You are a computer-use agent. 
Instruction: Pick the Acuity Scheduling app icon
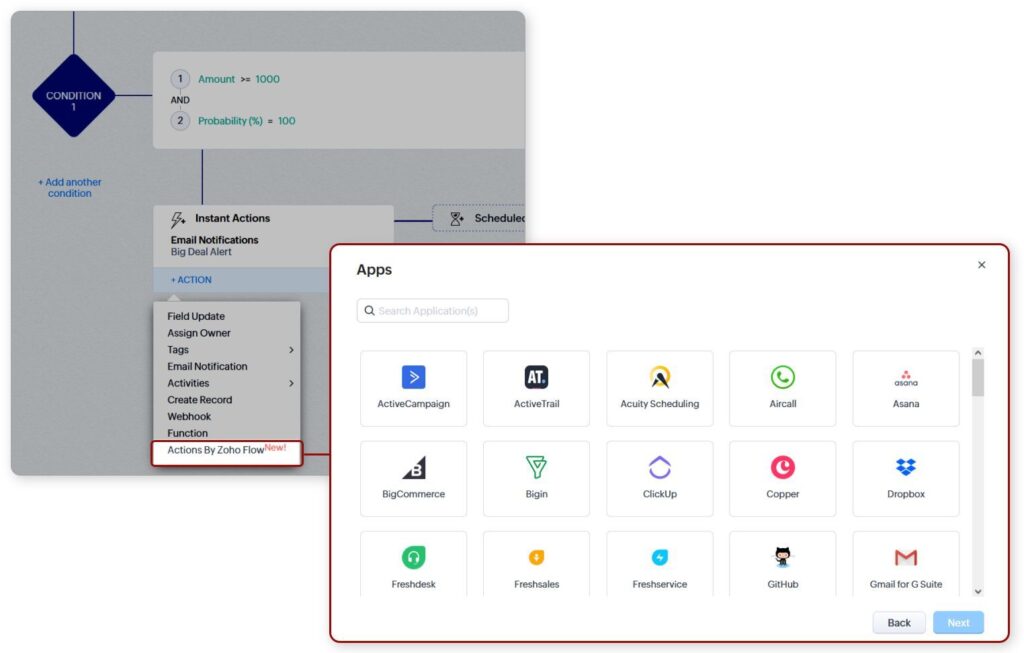click(x=660, y=377)
